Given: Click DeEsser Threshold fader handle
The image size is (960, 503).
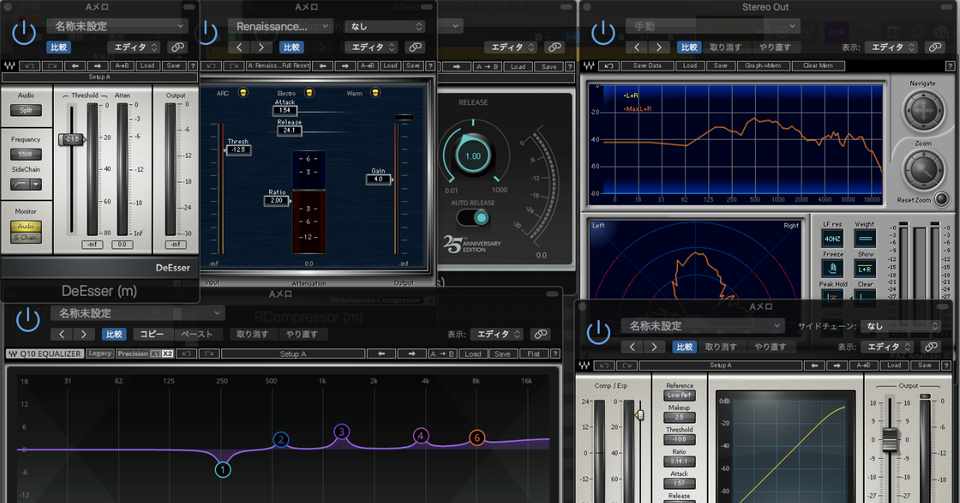Looking at the screenshot, I should (x=70, y=140).
